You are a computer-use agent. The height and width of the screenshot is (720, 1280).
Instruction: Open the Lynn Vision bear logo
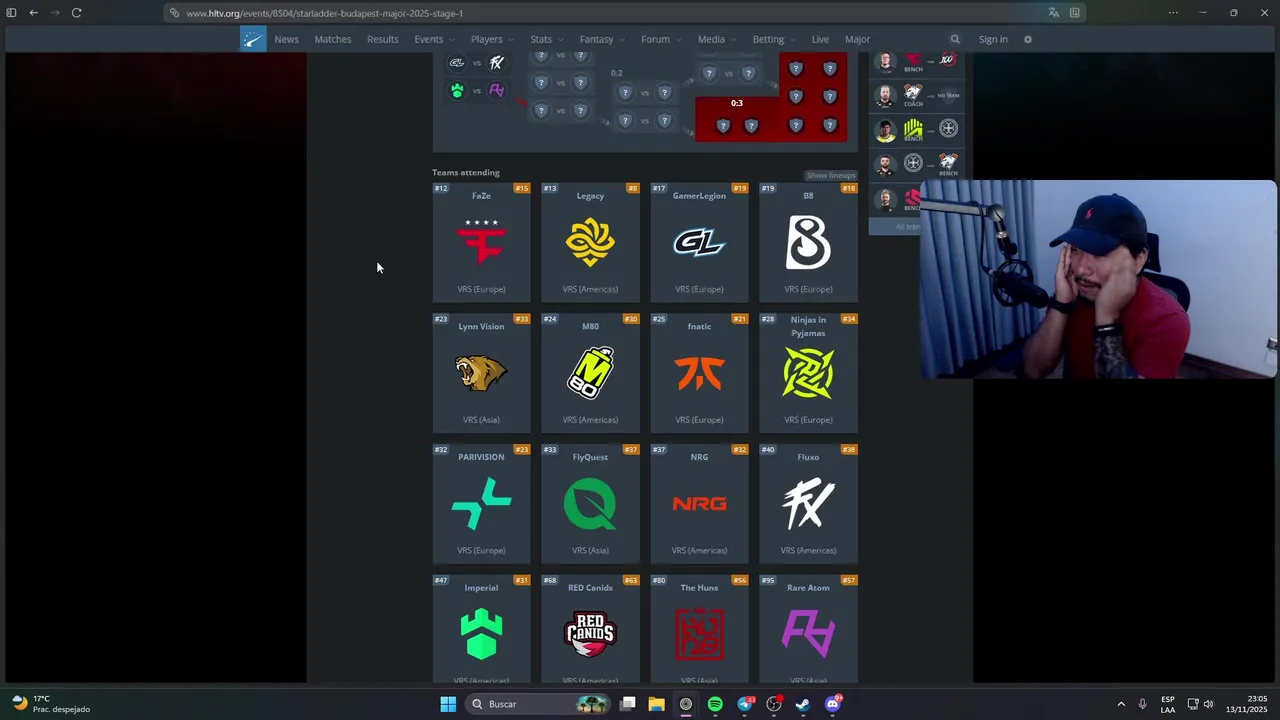coord(481,372)
